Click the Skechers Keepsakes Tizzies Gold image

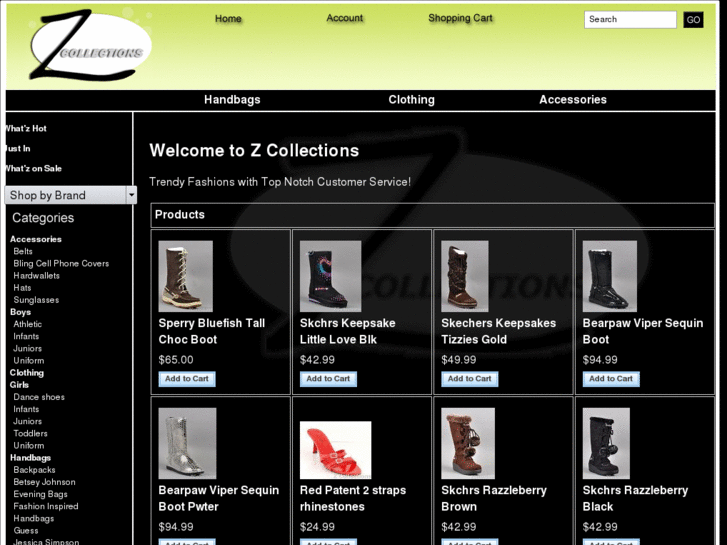[x=465, y=276]
